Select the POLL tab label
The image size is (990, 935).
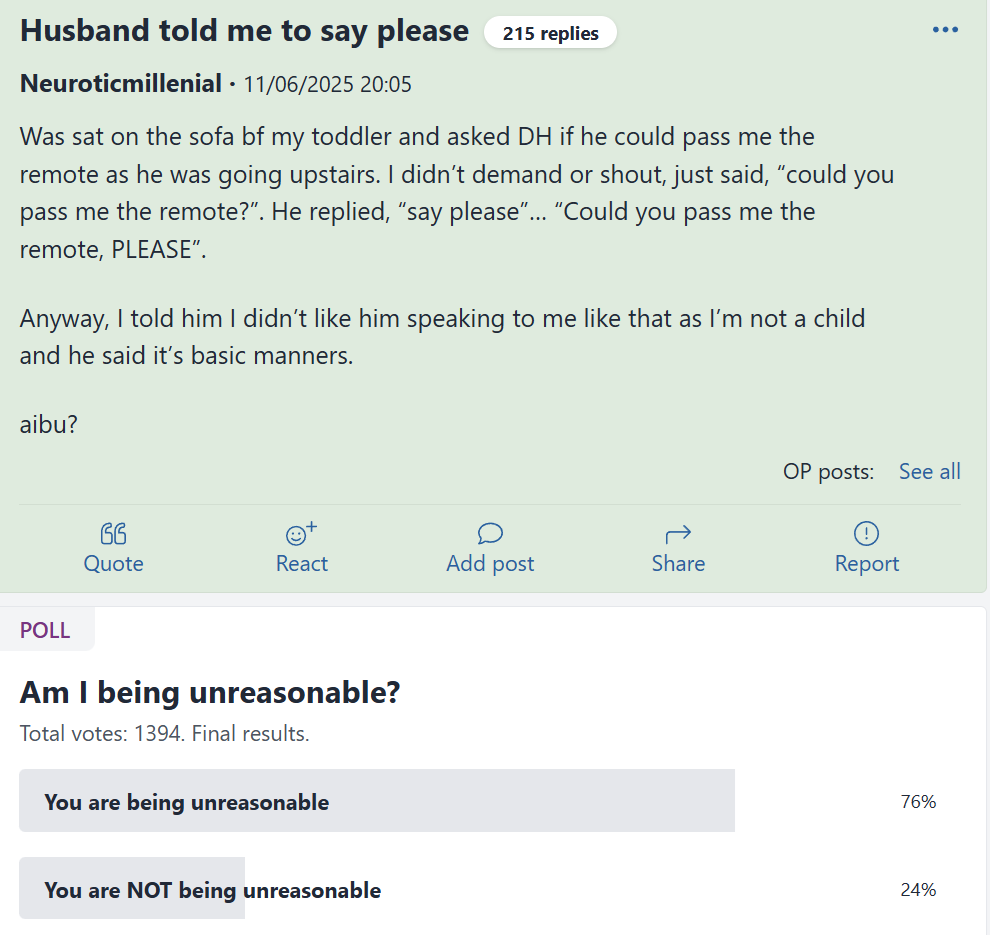pos(45,630)
